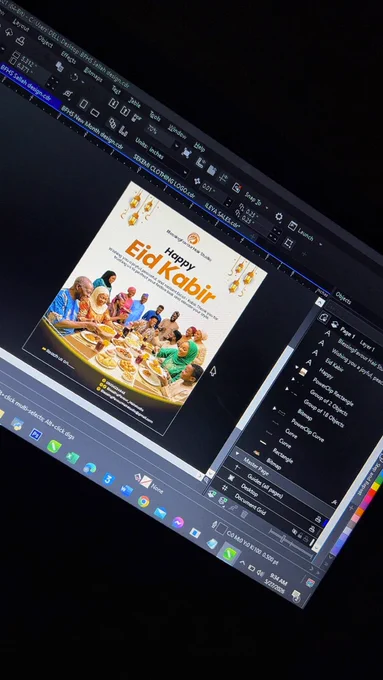Switch to BFHS Sallah design.cdr tab

click(26, 82)
